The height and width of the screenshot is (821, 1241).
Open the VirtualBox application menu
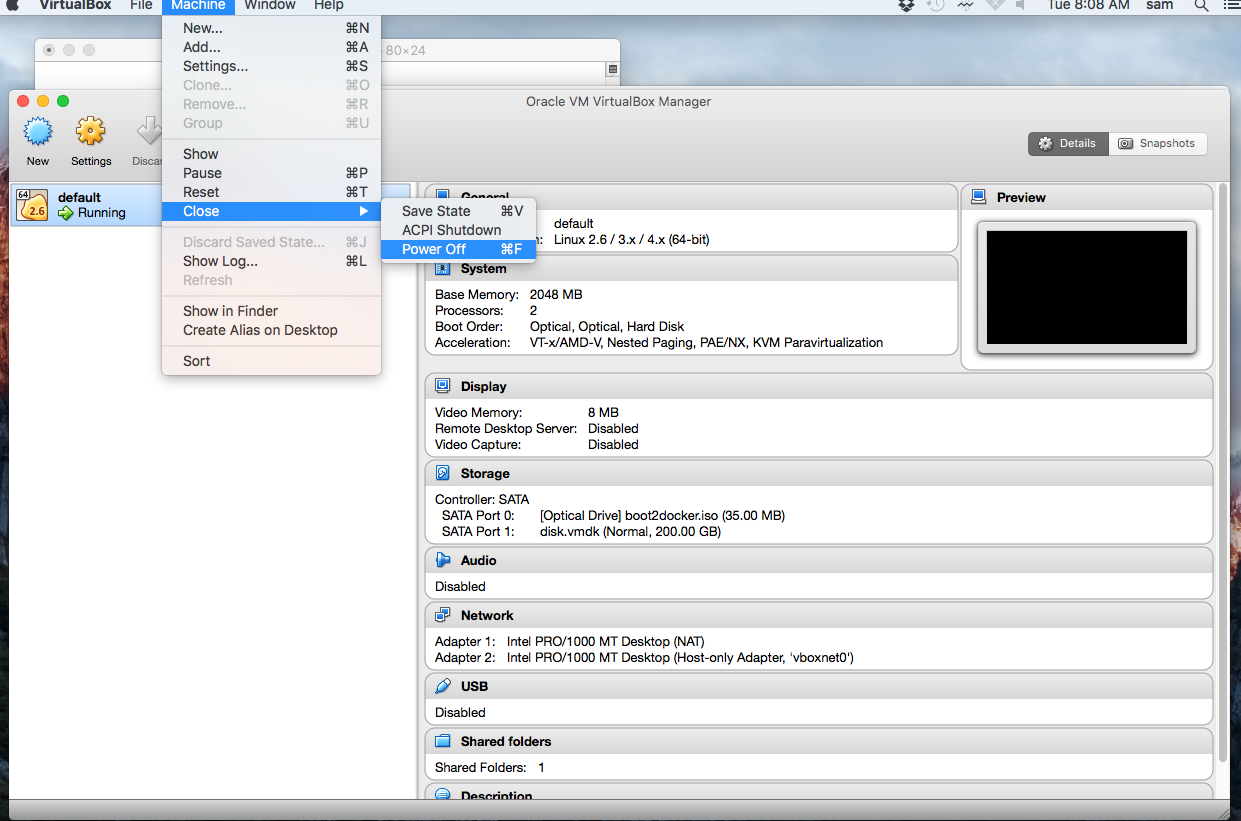point(74,5)
